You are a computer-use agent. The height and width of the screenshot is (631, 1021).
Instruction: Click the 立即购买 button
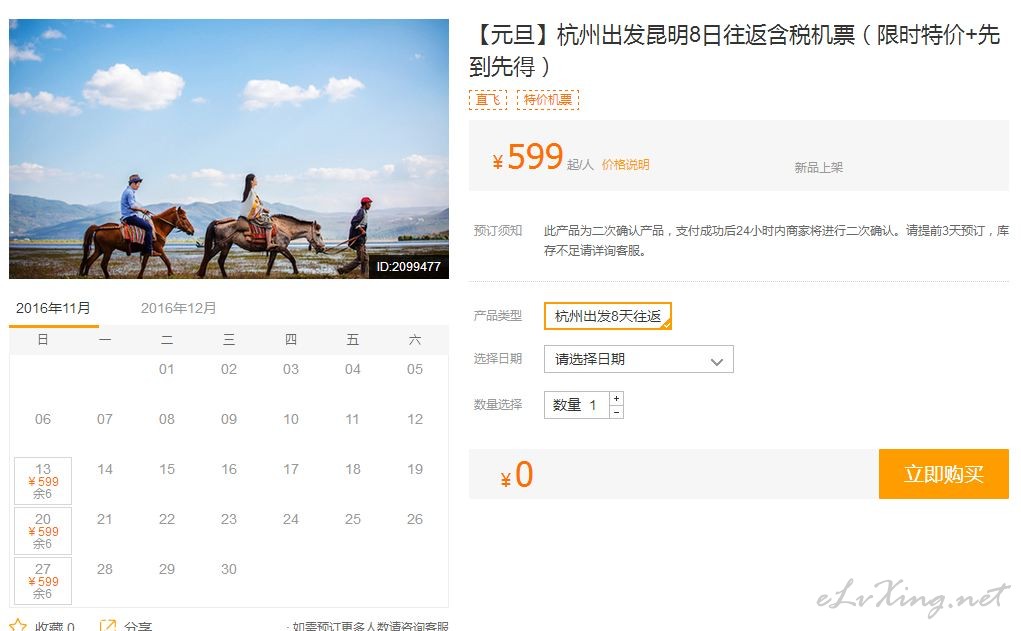[944, 474]
